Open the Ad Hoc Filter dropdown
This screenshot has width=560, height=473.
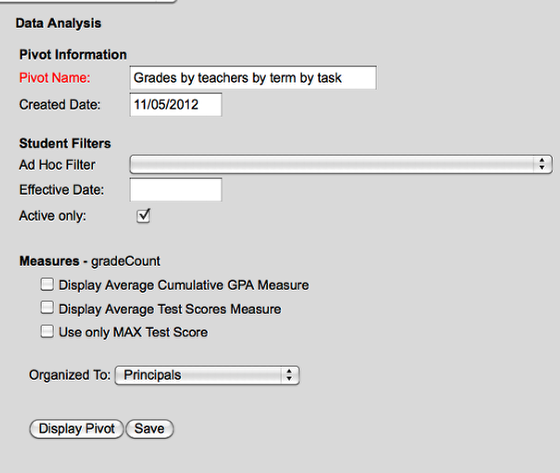point(341,164)
